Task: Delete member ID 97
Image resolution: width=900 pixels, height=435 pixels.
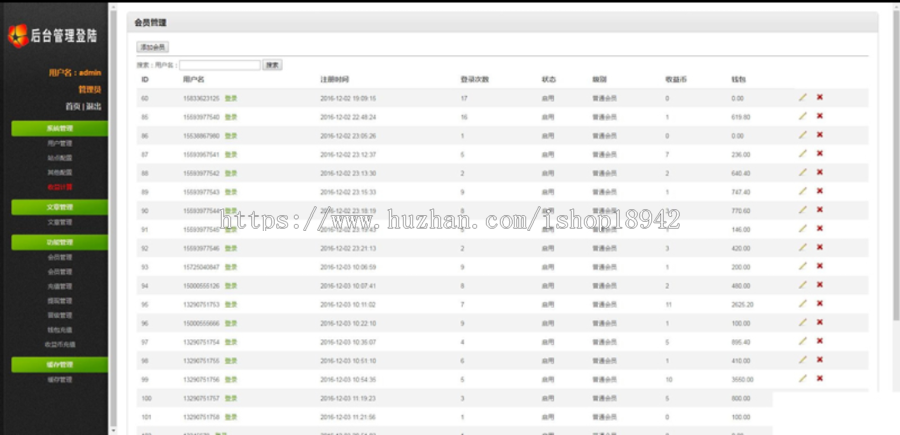Action: (820, 341)
